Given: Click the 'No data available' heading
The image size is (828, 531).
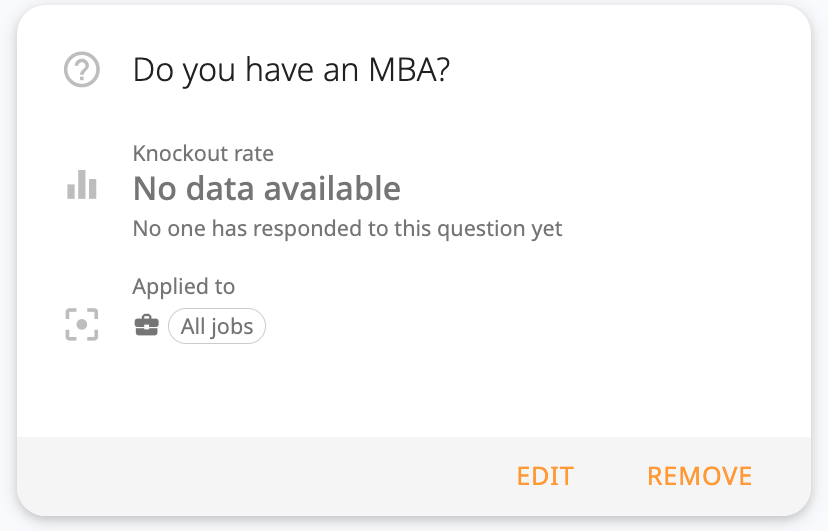Looking at the screenshot, I should (x=267, y=188).
